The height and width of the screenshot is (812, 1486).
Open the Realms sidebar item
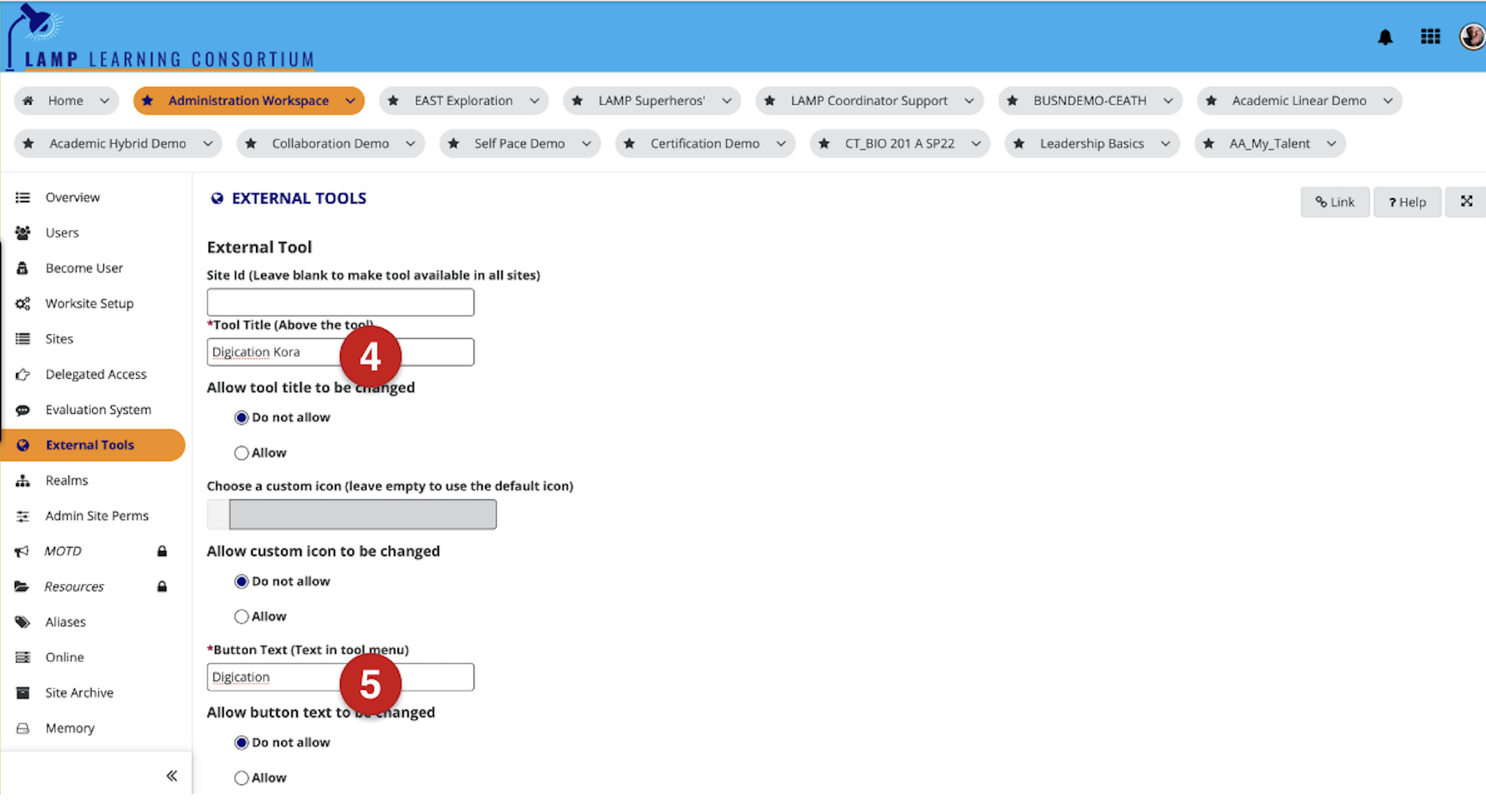(67, 481)
